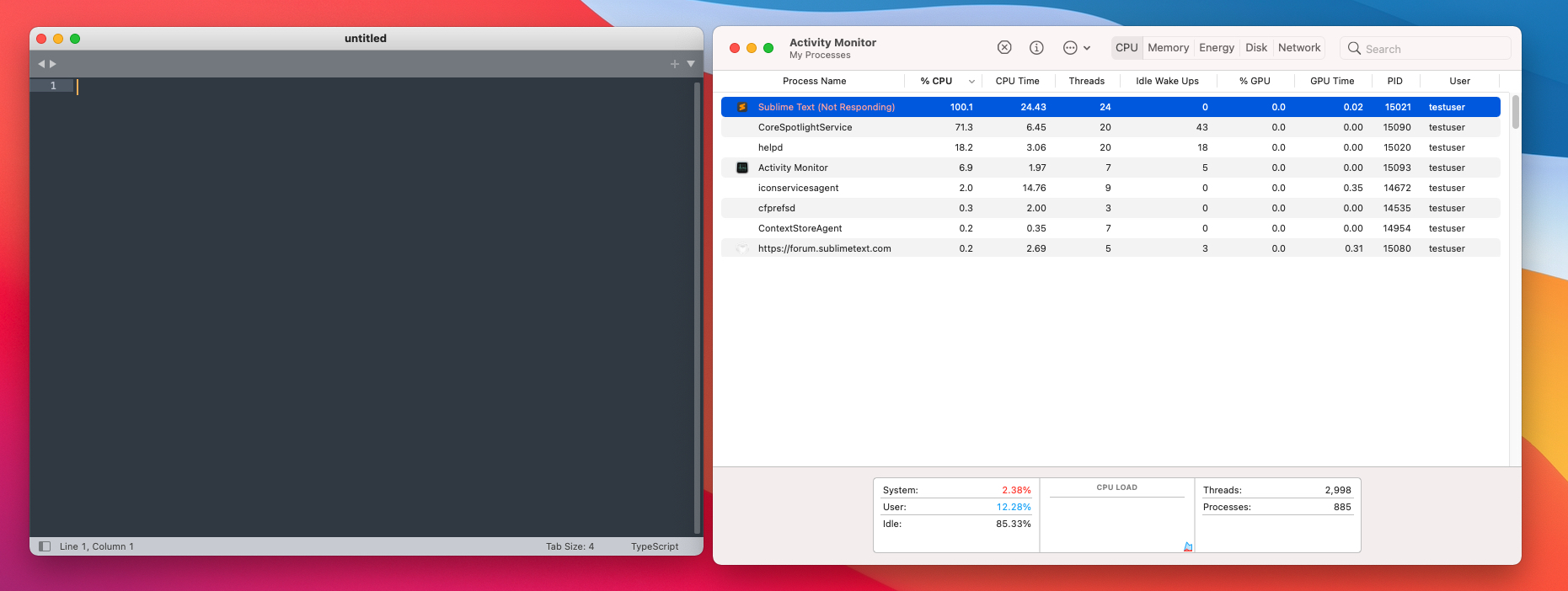Click the Sublime editor vertical scrollbar
The image size is (1568, 591).
[x=697, y=307]
